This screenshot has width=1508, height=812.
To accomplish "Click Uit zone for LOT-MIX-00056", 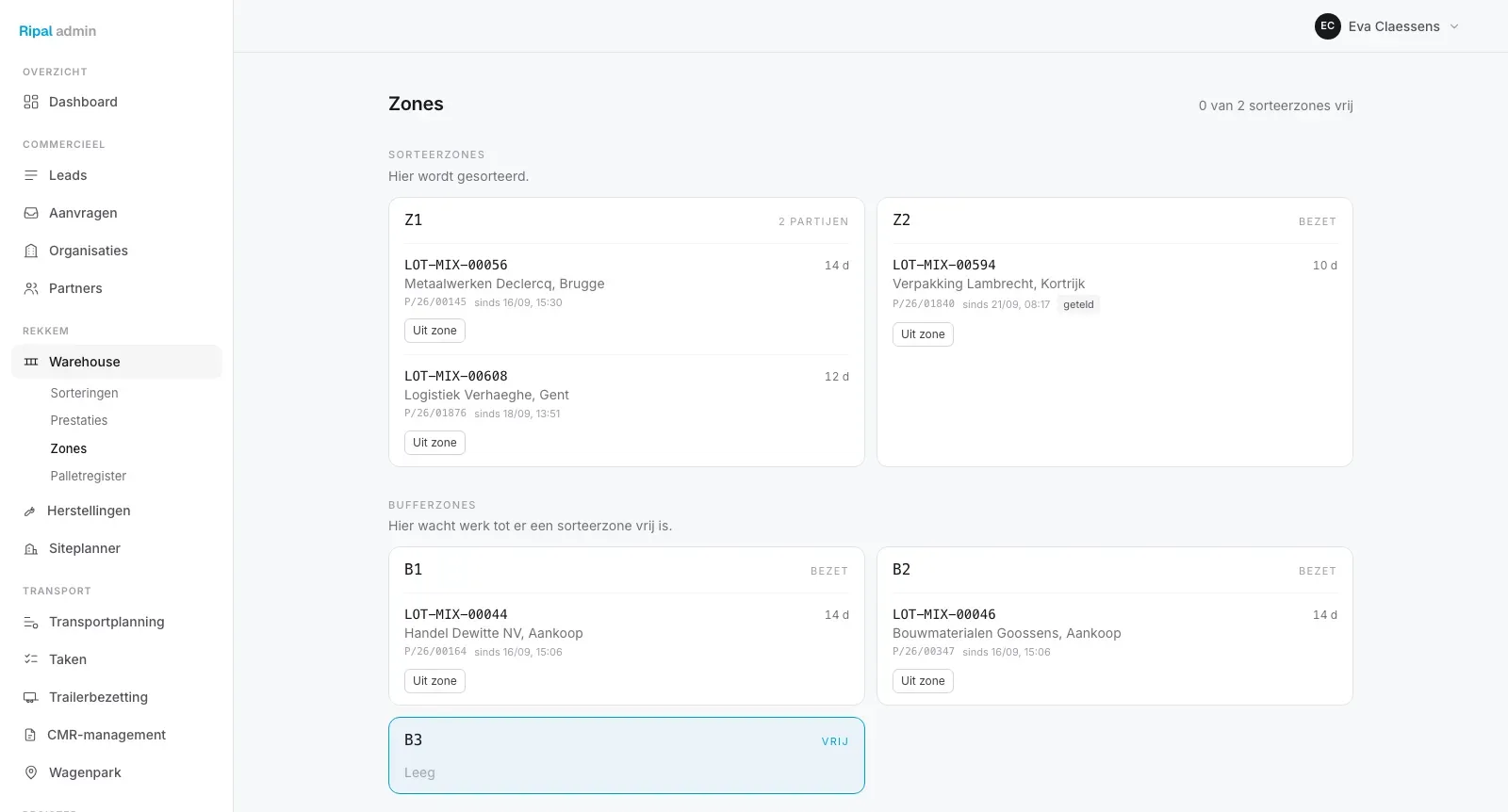I will coord(434,331).
